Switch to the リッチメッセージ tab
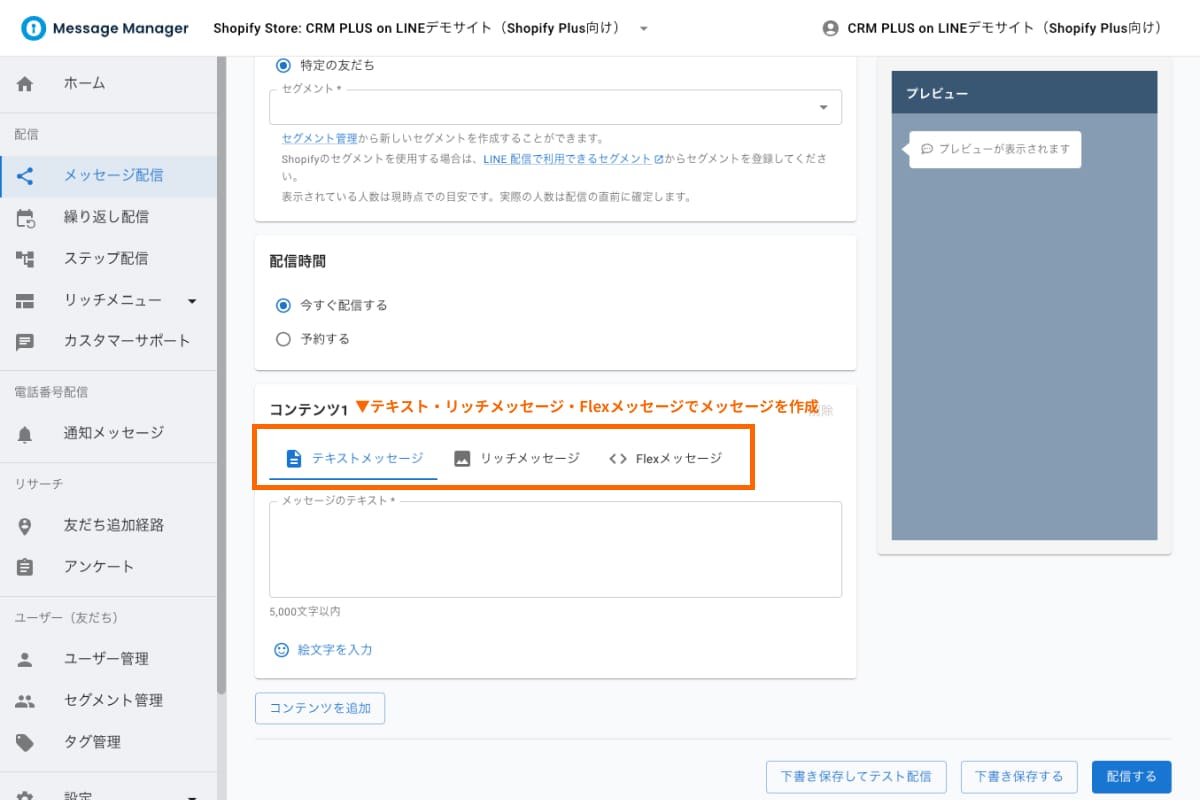 tap(516, 459)
